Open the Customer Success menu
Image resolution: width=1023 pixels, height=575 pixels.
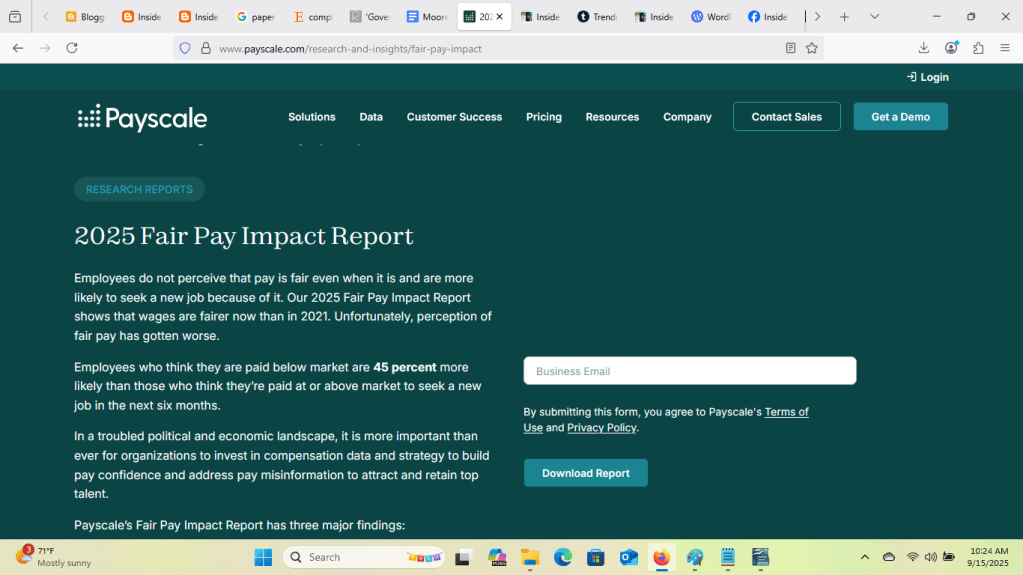click(x=454, y=117)
